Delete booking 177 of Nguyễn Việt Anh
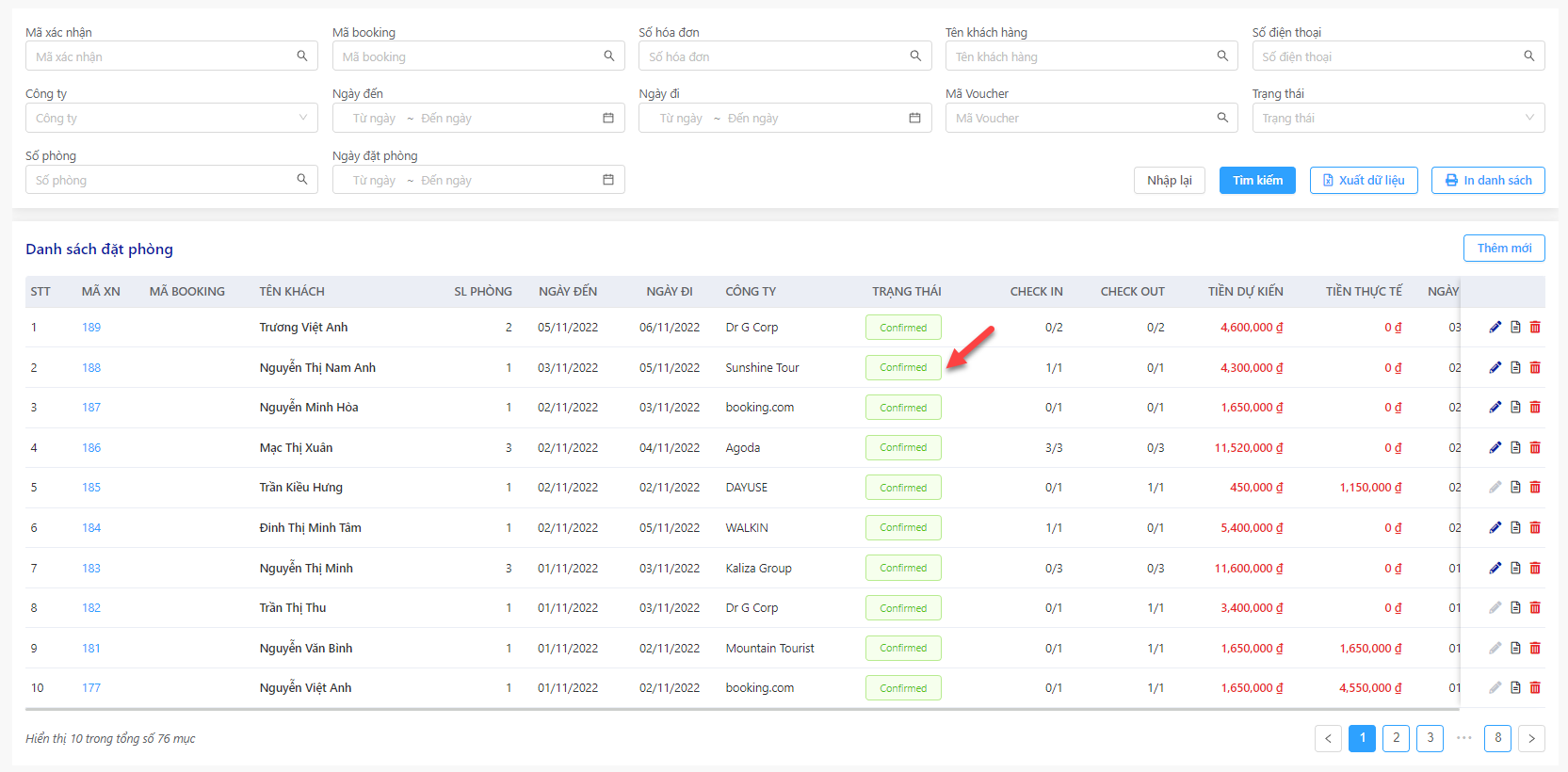 [x=1535, y=688]
